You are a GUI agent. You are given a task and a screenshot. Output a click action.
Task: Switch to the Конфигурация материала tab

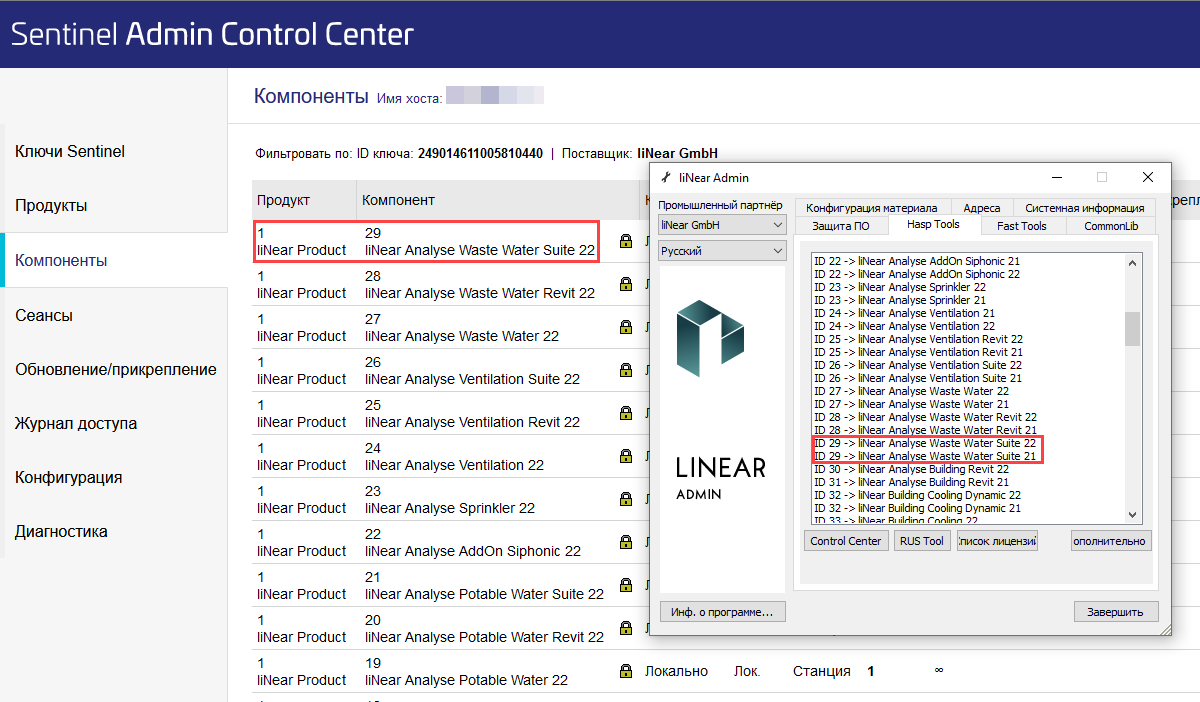point(871,208)
